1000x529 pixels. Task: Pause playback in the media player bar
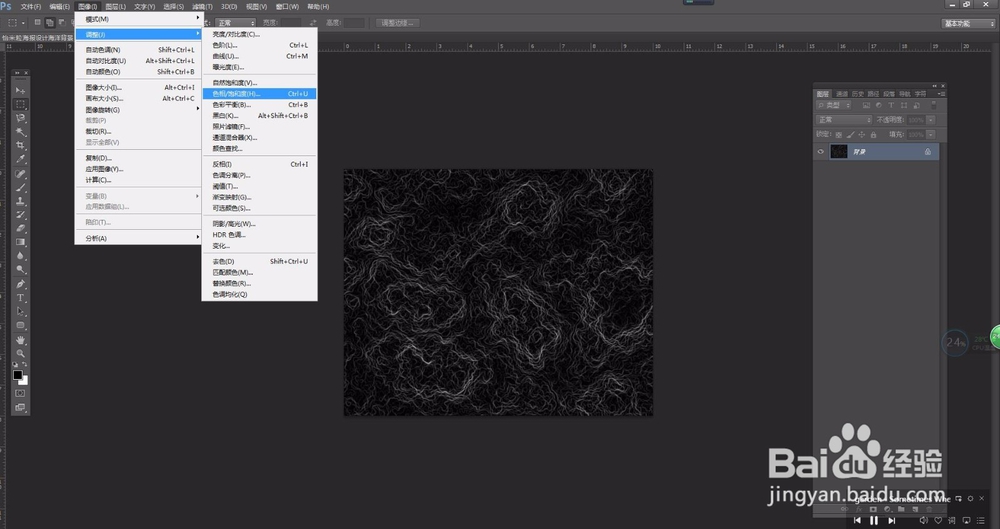874,521
